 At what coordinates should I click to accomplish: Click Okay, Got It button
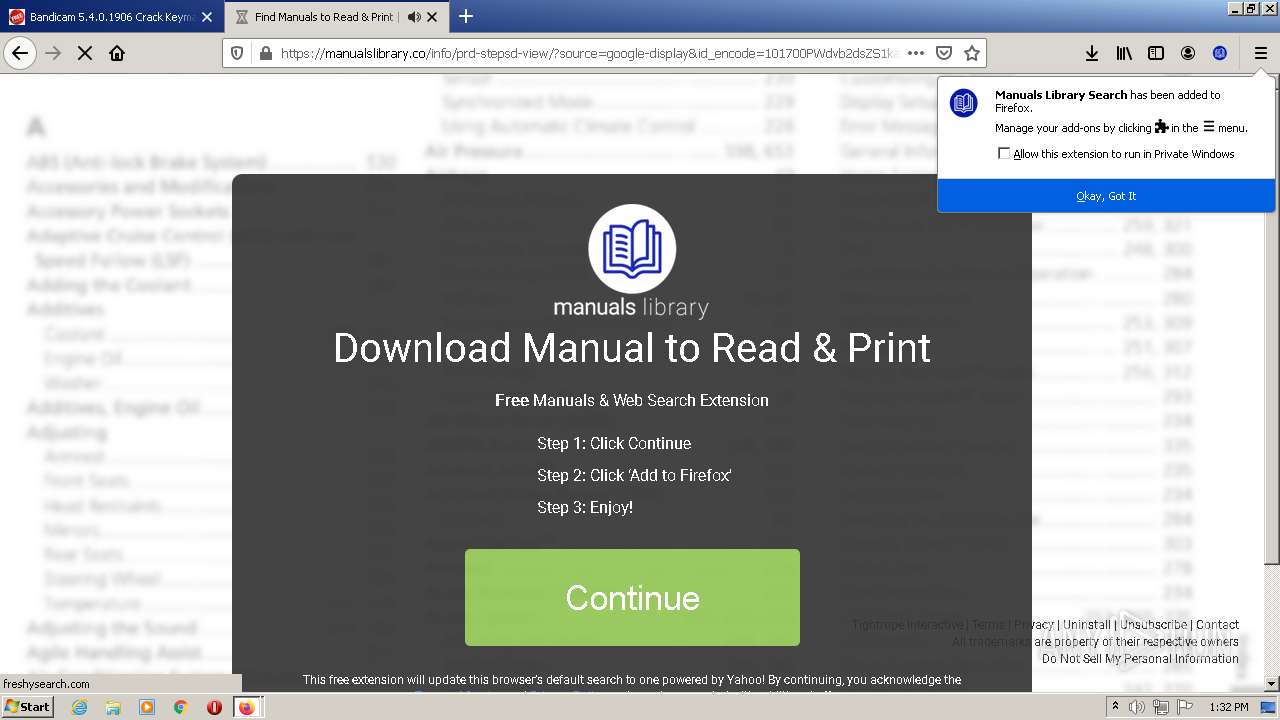click(x=1106, y=196)
